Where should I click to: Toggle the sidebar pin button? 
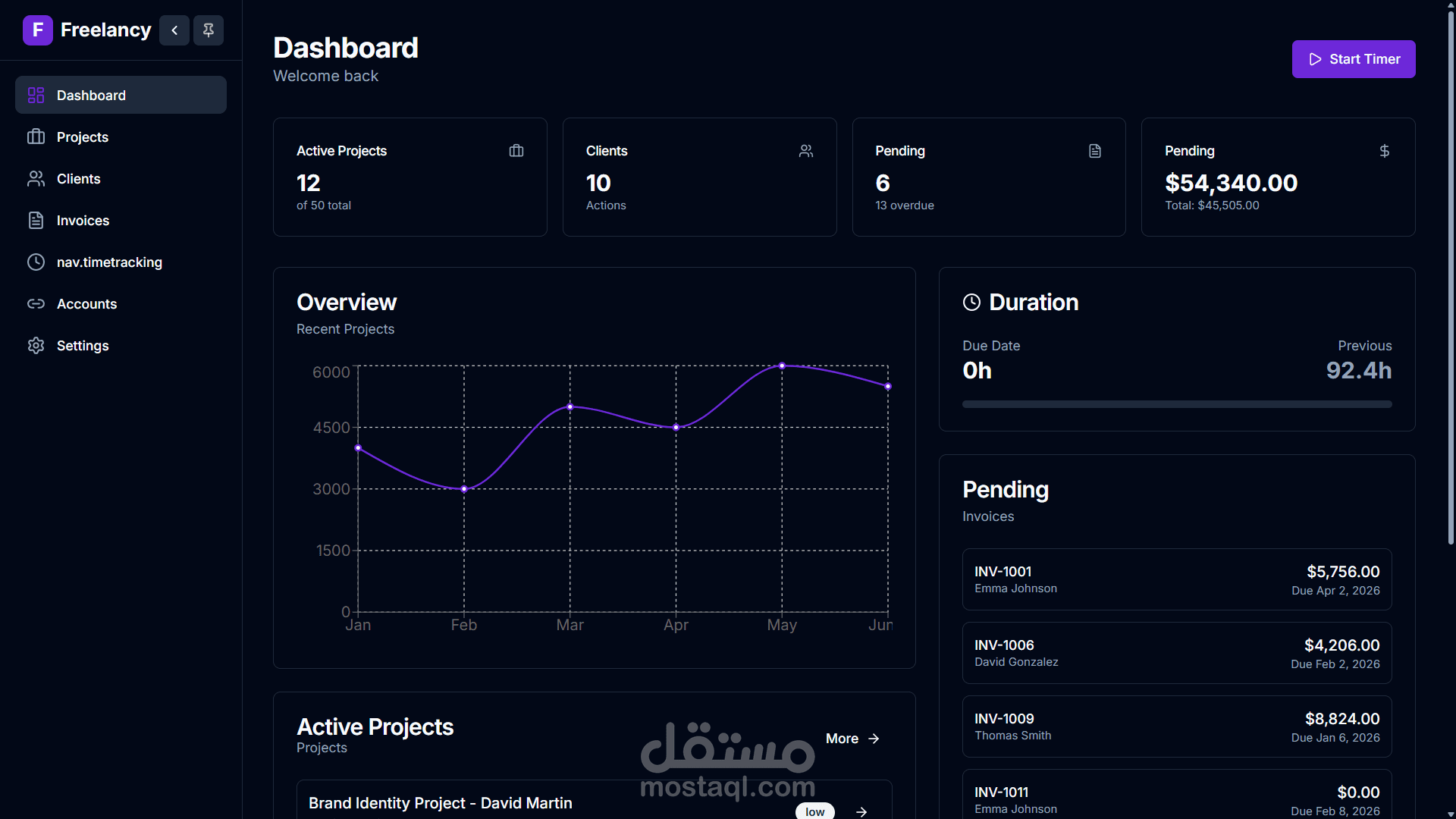[209, 30]
